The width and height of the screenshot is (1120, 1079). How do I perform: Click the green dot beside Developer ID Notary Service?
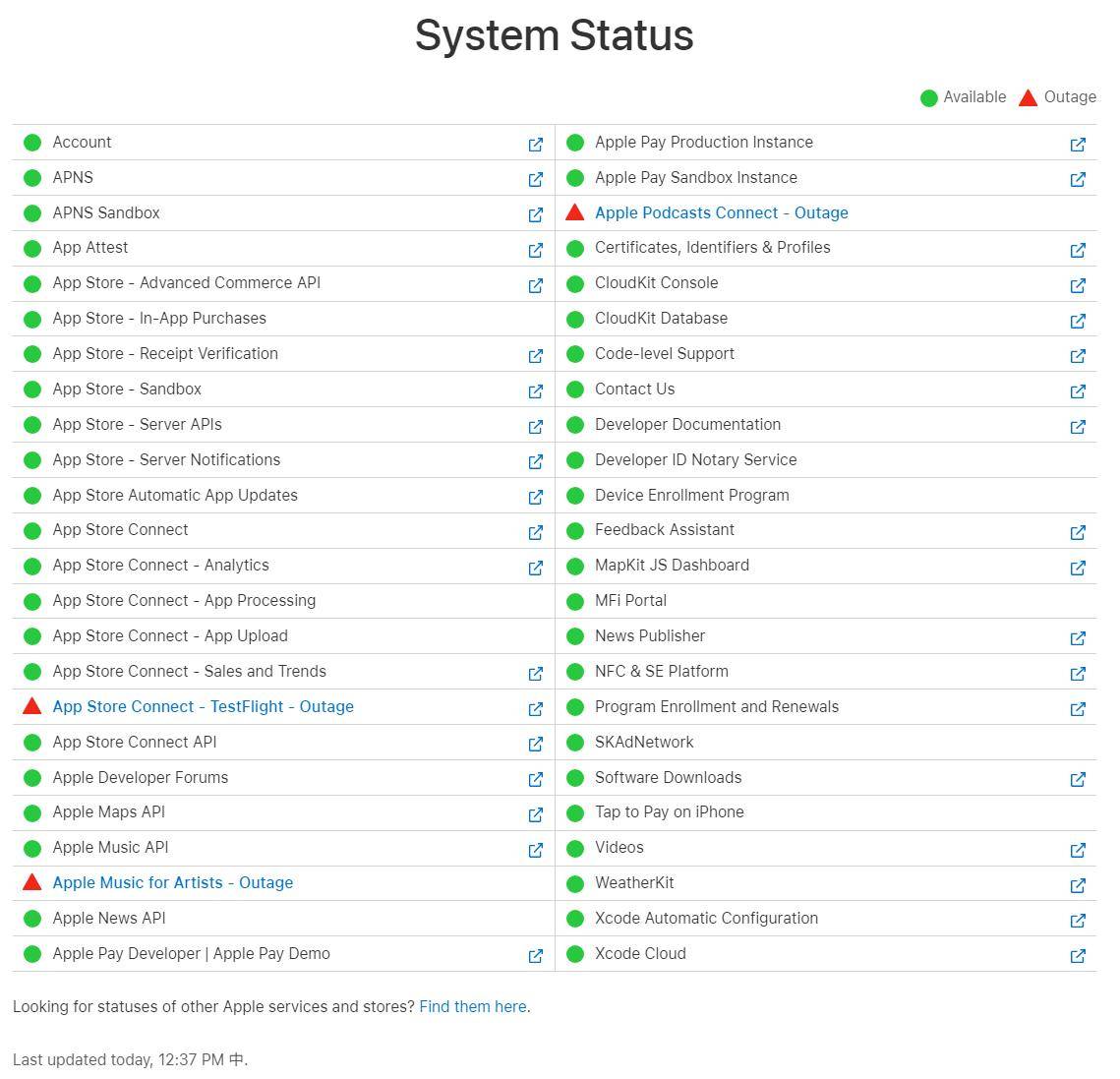click(575, 460)
